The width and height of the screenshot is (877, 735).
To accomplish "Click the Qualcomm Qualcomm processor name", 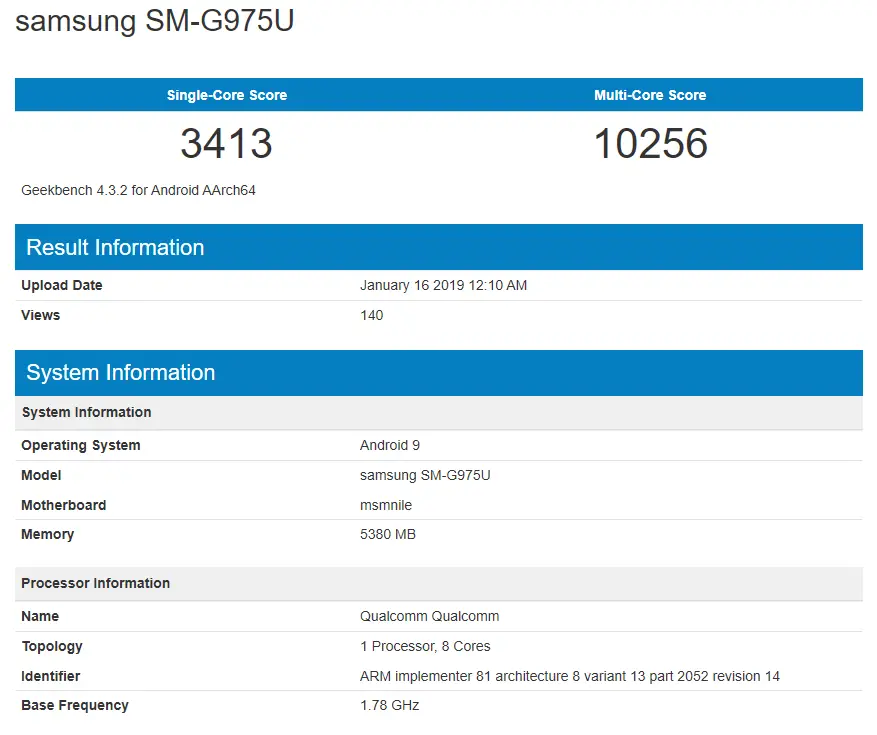I will click(x=429, y=616).
